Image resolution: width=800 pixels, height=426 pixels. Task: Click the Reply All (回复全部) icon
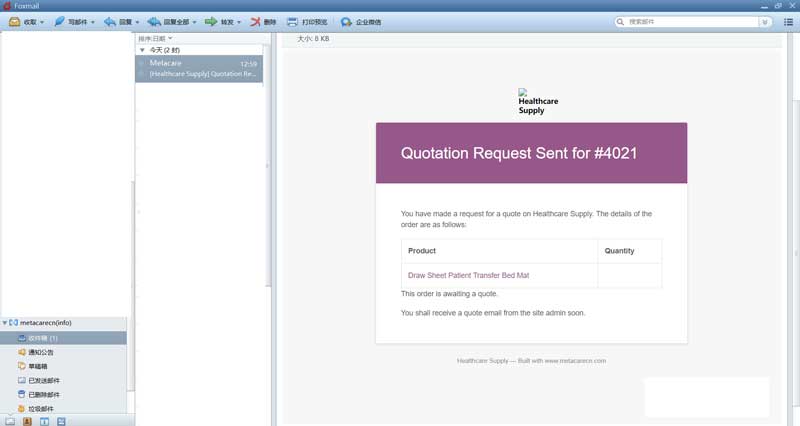click(154, 22)
